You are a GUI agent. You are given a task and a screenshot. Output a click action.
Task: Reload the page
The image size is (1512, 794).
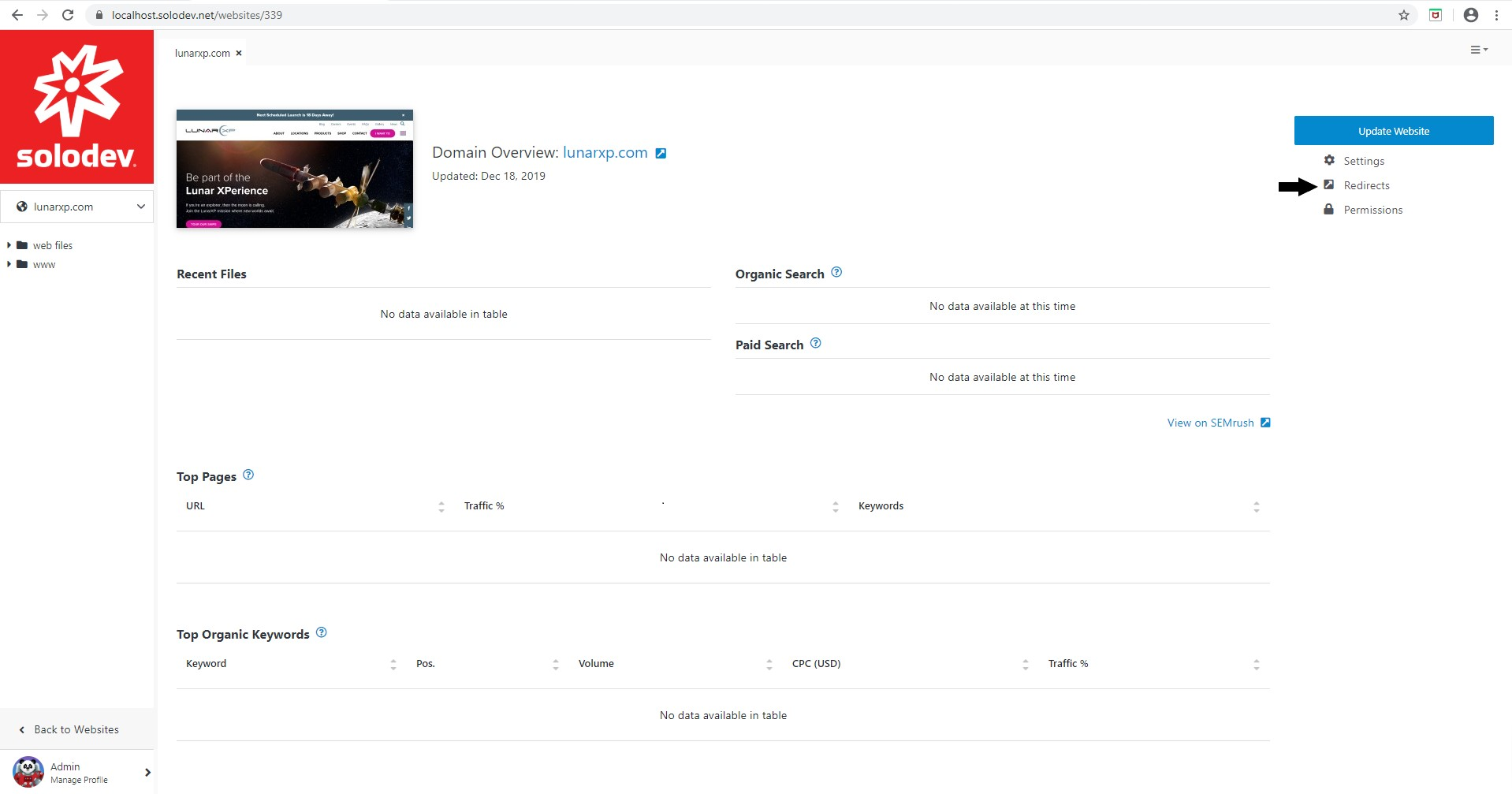[x=68, y=15]
